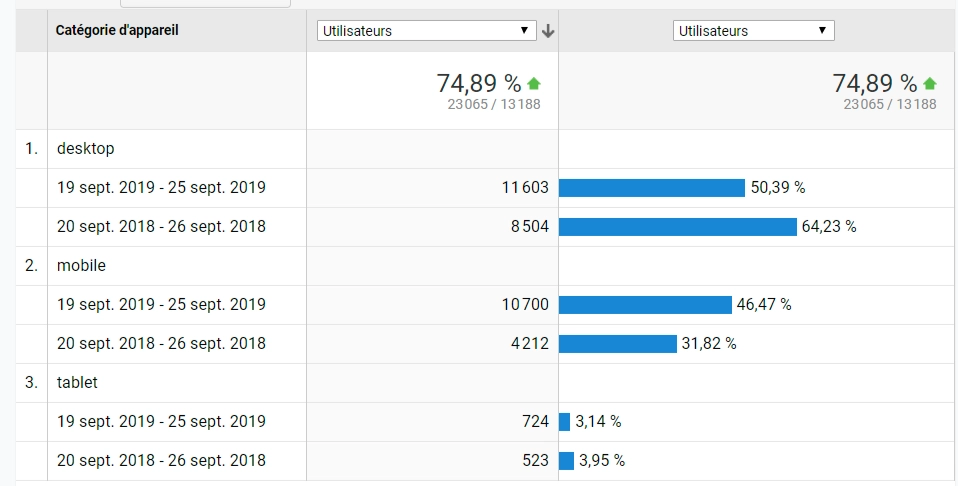
Task: Click the 2018 date range under mobile
Action: (x=161, y=343)
